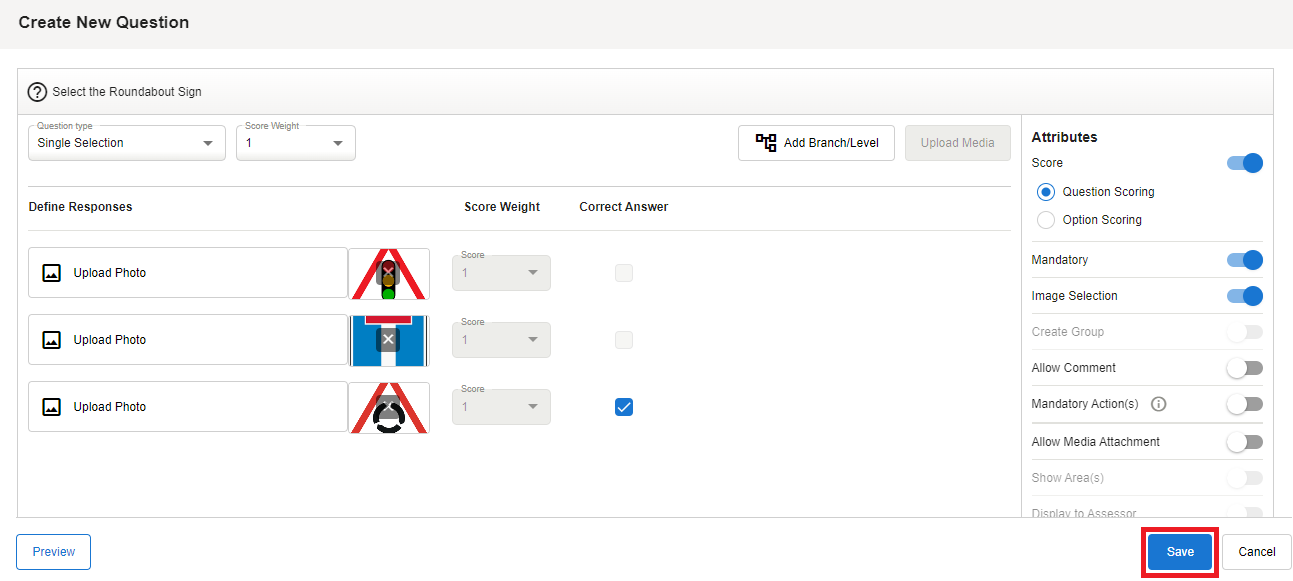The height and width of the screenshot is (581, 1293).
Task: Remove the roundabout sign image
Action: 388,405
